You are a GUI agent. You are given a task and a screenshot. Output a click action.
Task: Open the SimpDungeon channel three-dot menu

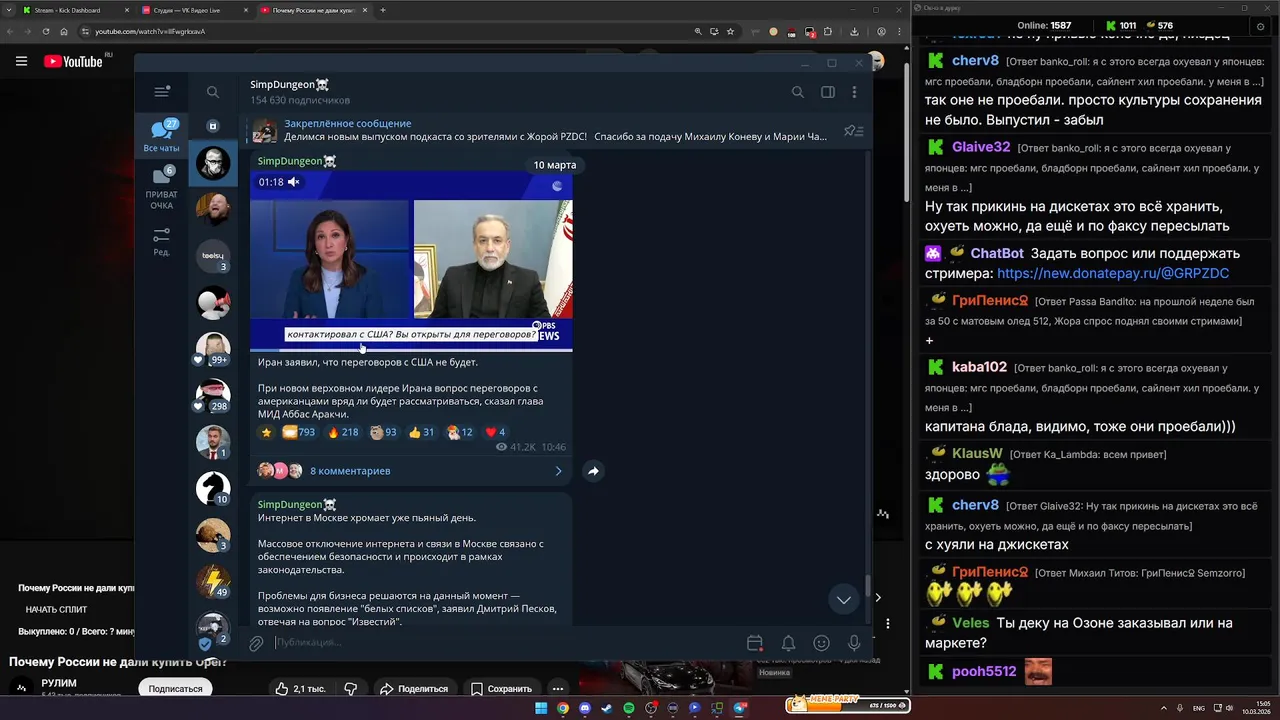click(854, 92)
